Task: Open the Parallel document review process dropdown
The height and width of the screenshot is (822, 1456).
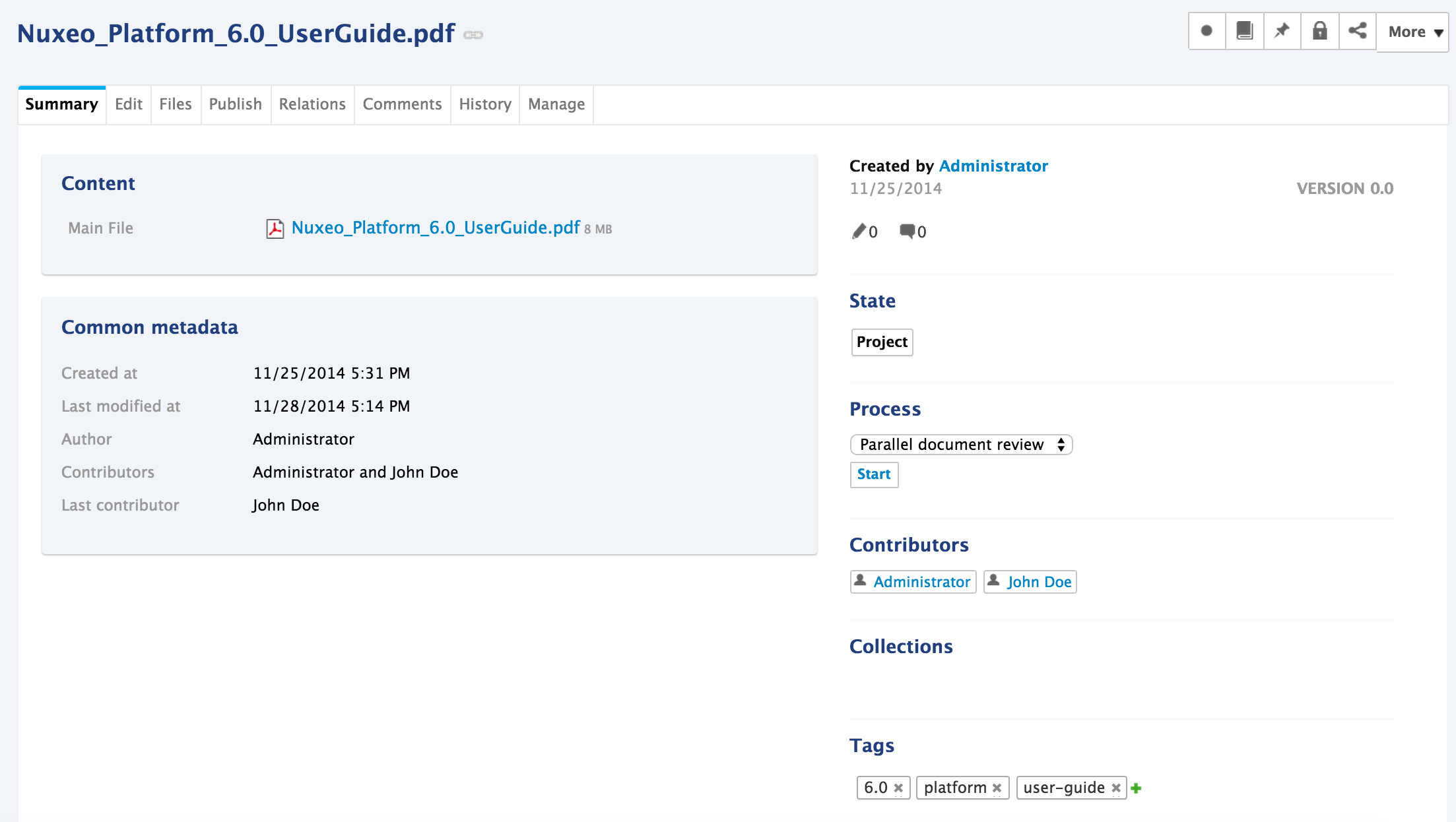Action: click(x=962, y=445)
